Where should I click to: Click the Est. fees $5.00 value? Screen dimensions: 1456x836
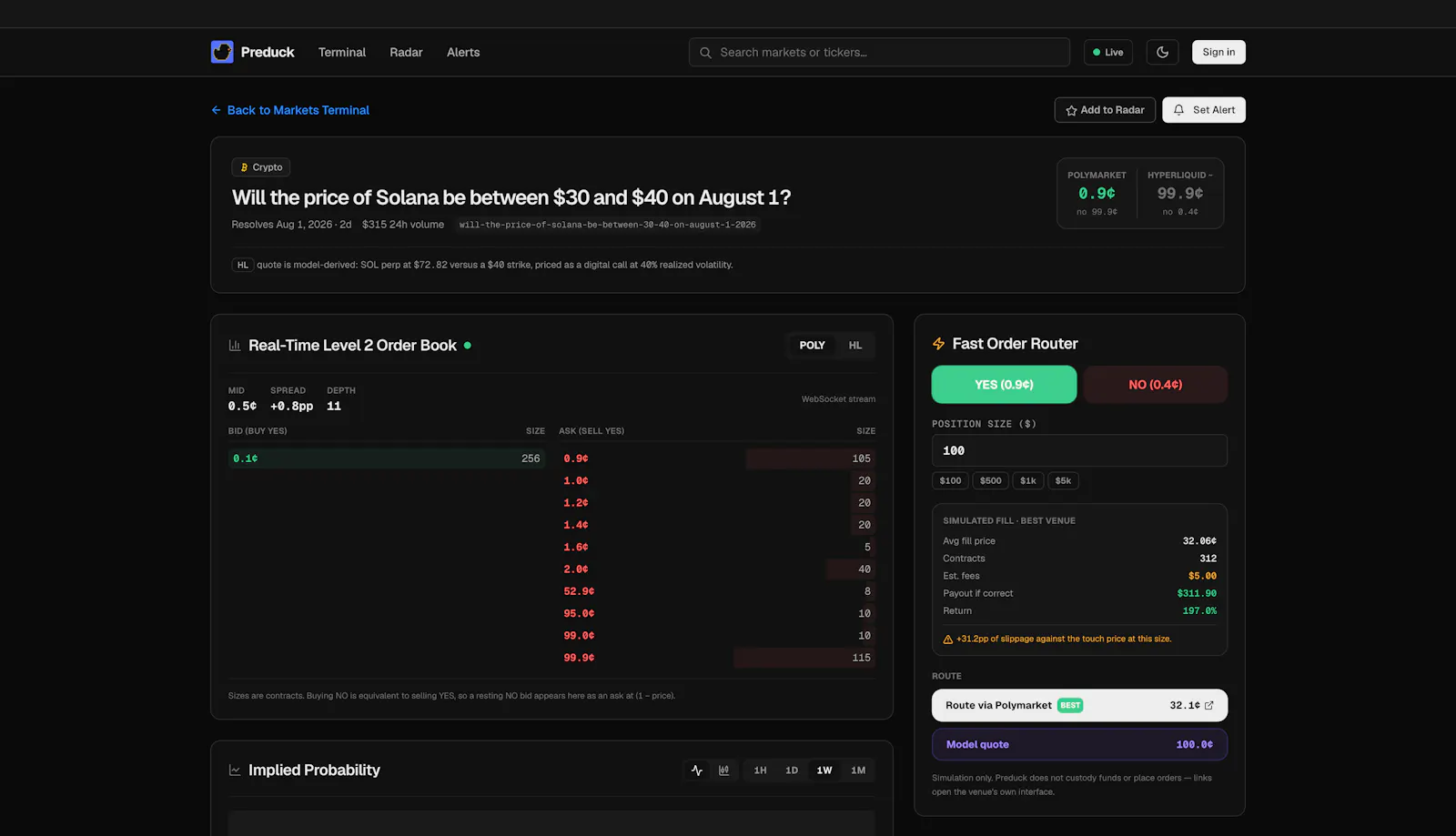[x=1202, y=576]
